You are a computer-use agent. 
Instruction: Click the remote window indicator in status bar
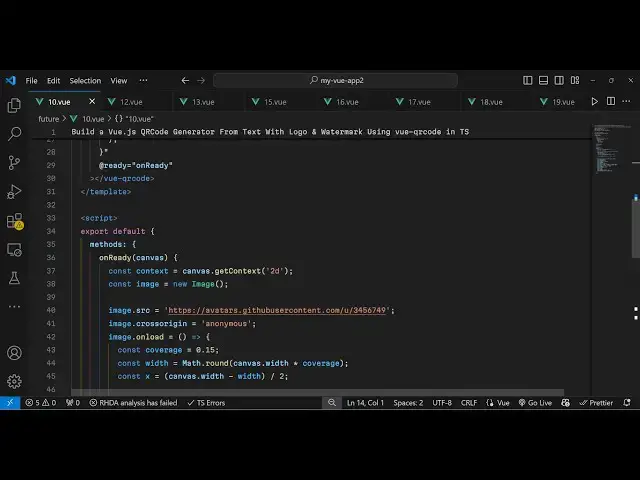10,403
